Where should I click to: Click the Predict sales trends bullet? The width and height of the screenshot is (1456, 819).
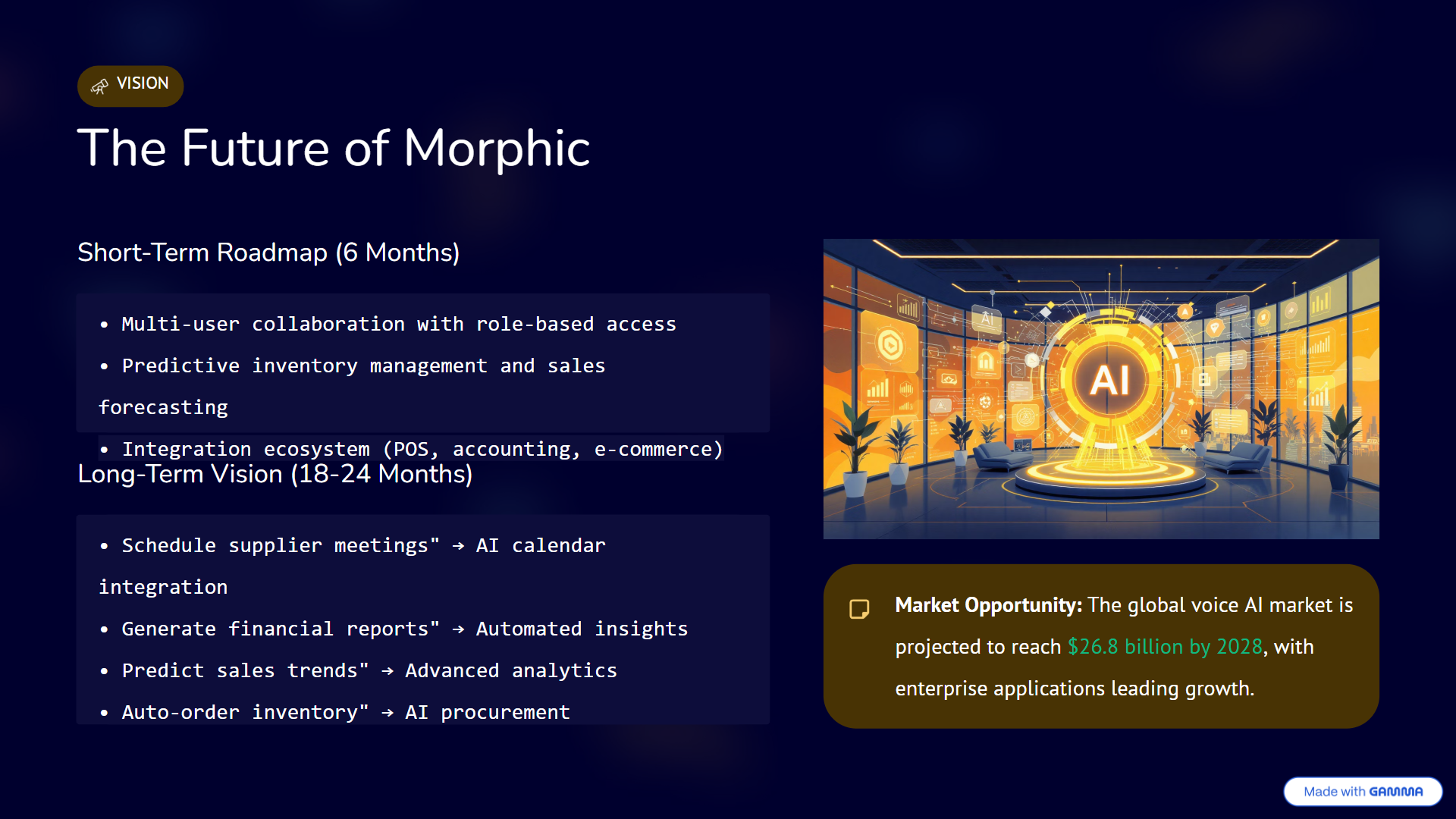coord(369,671)
